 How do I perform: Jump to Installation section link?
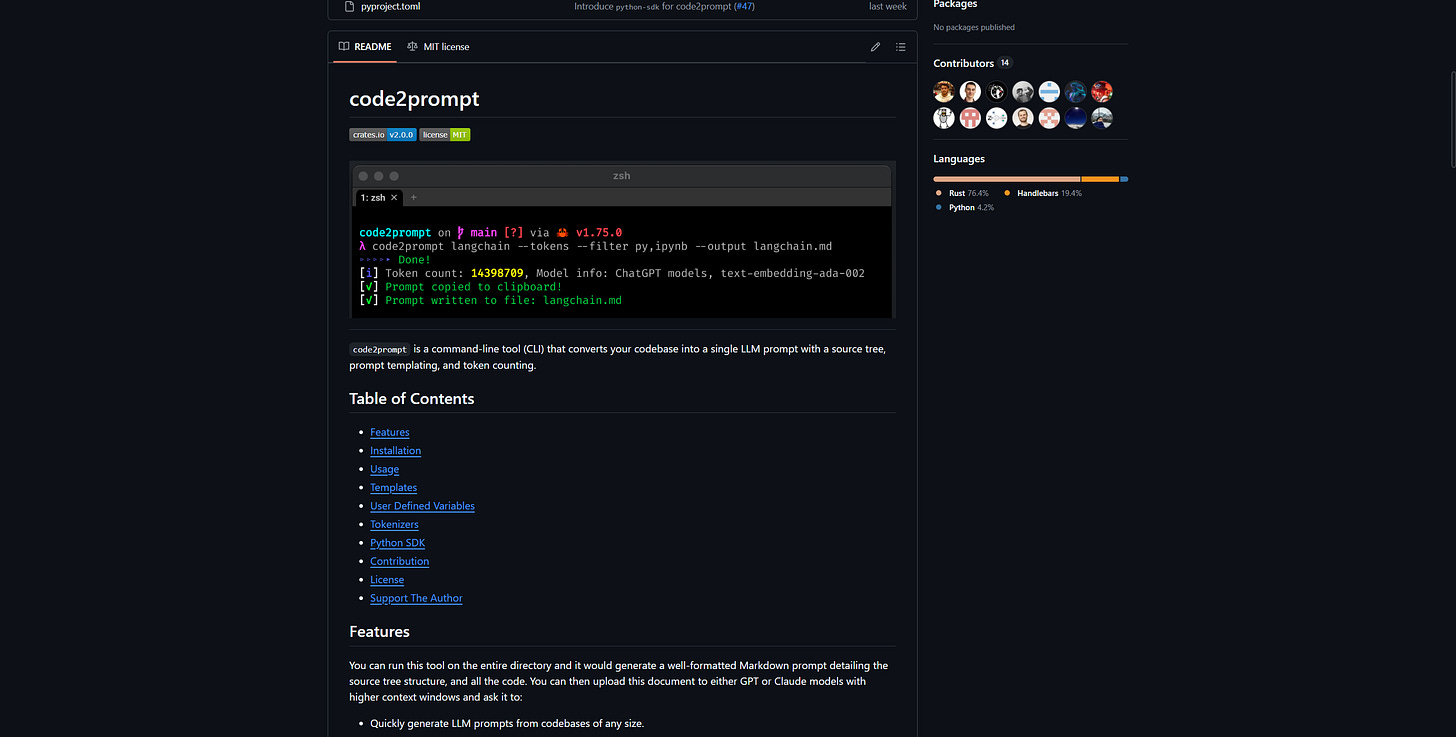[x=396, y=451]
